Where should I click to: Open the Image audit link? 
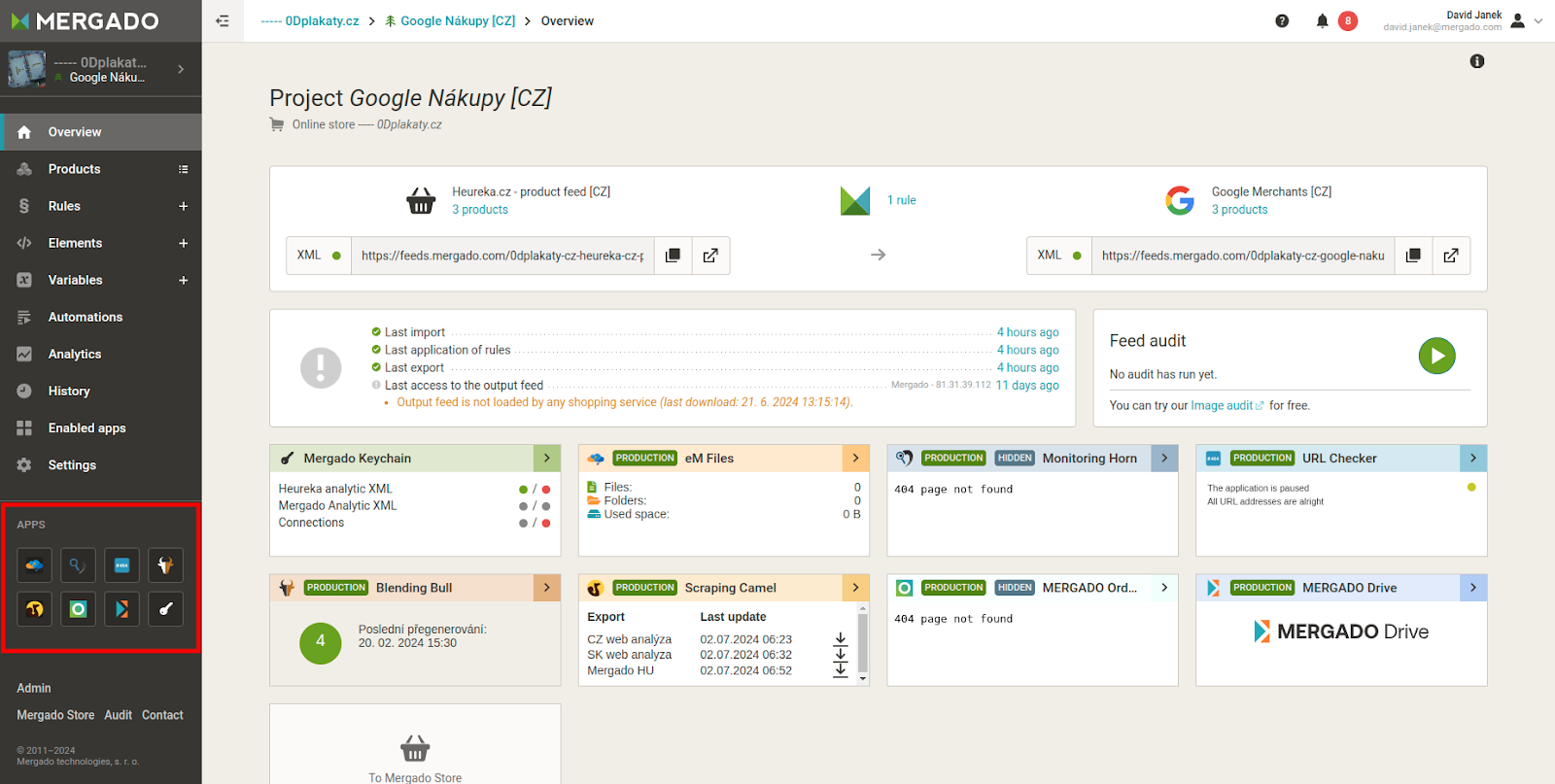coord(1227,405)
